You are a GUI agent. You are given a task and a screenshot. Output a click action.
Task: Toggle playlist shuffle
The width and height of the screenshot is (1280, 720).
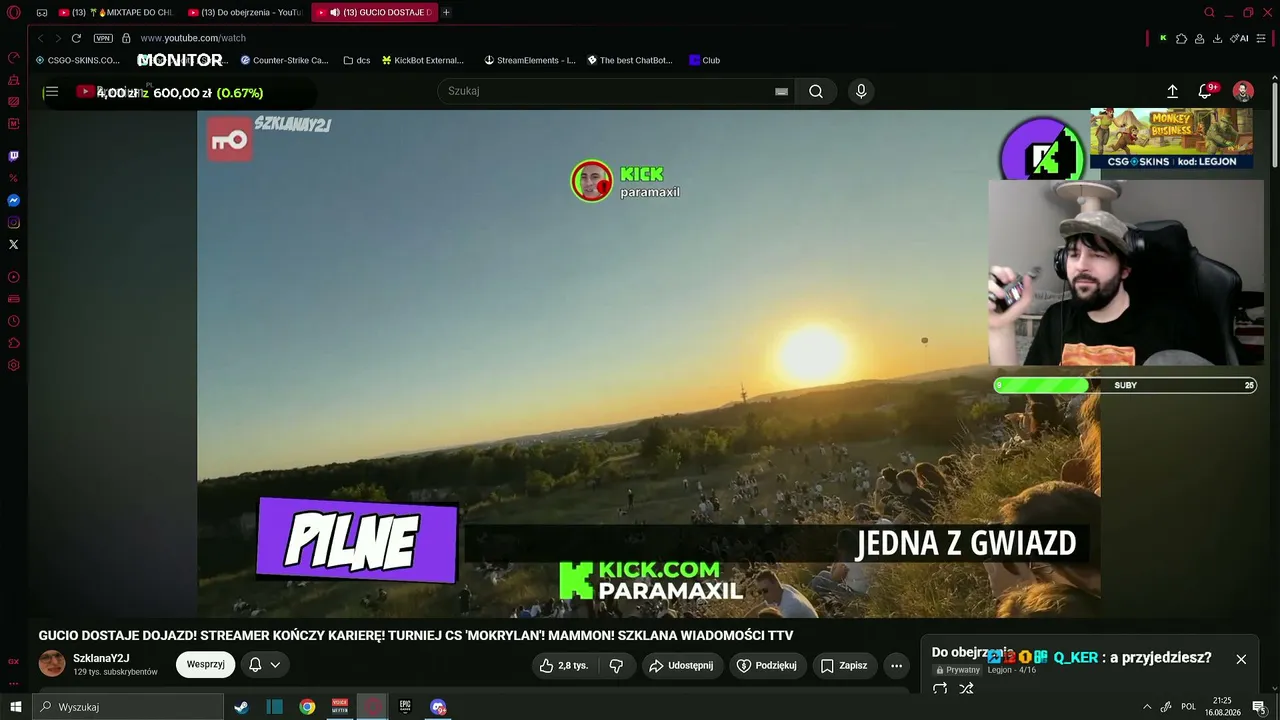(966, 688)
